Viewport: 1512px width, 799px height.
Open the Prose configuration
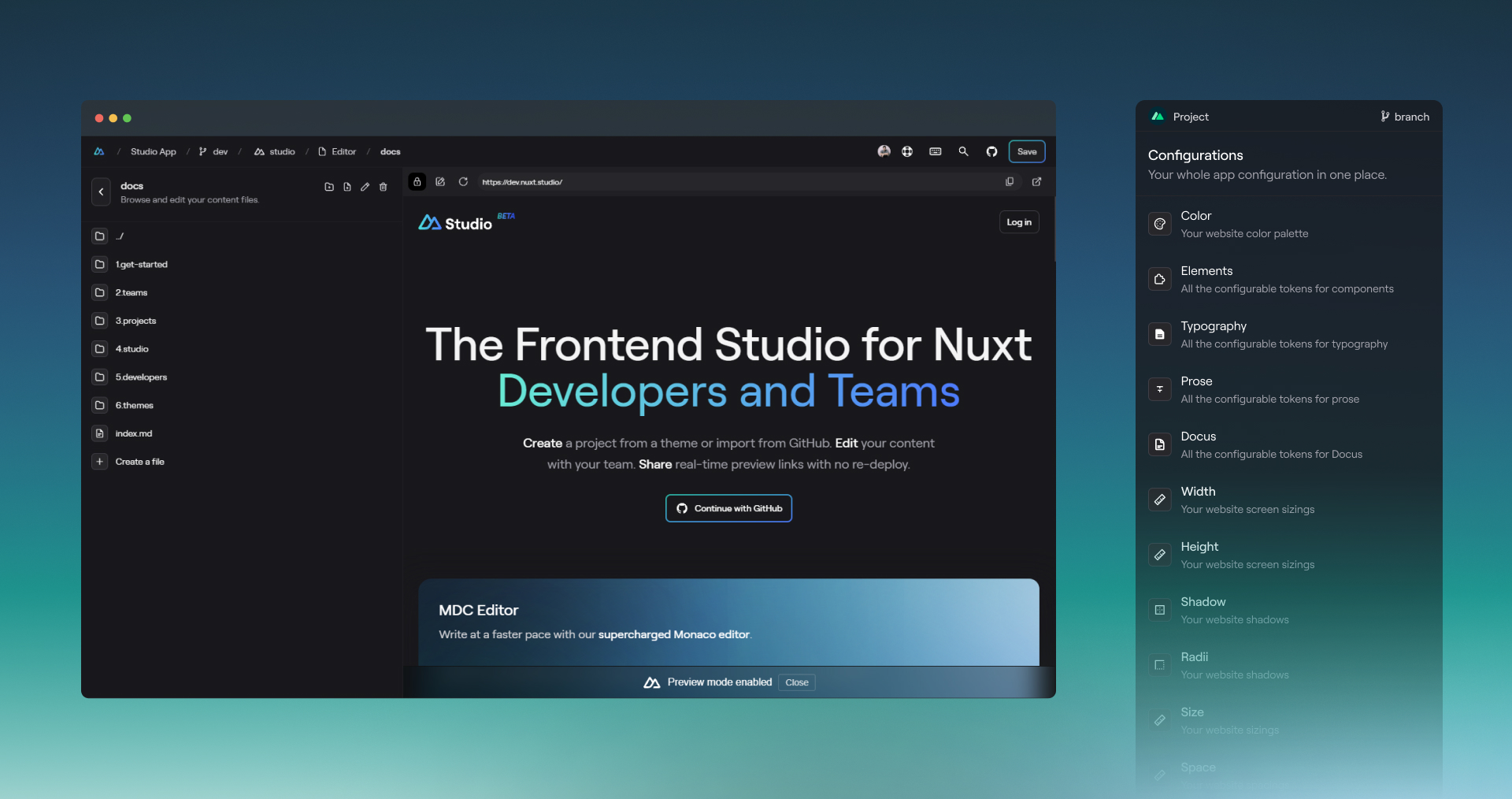[1289, 389]
